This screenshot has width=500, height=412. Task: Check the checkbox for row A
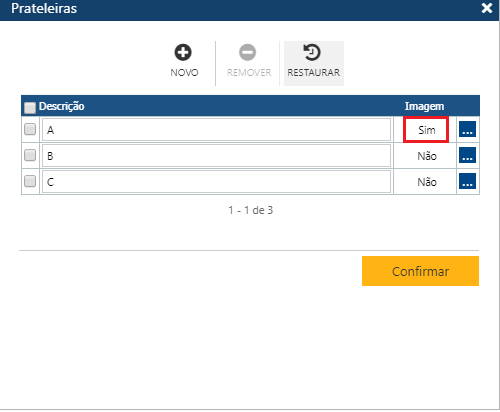(30, 129)
